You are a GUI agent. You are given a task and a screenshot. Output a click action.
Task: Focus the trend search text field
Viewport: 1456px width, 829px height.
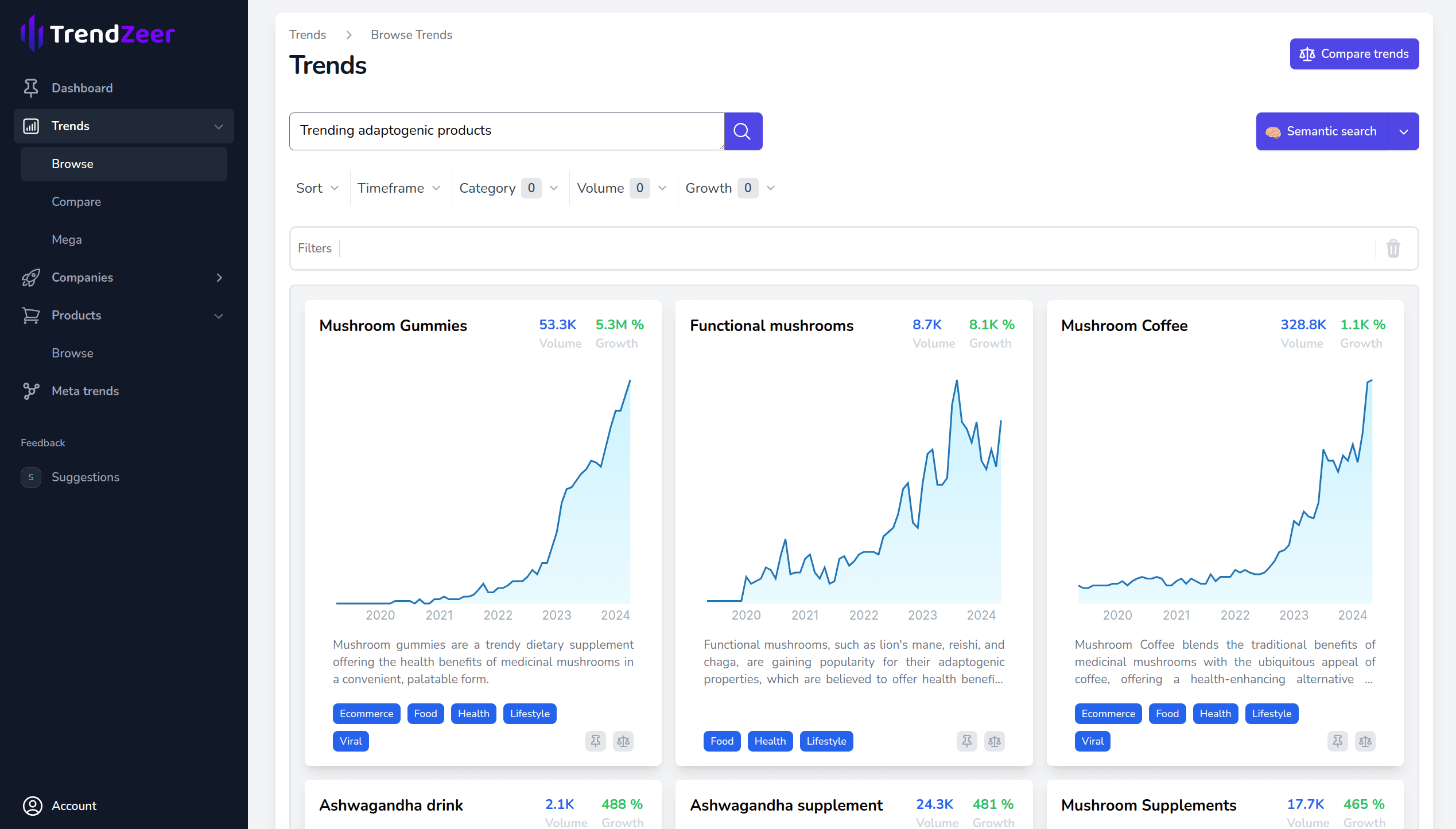tap(506, 131)
